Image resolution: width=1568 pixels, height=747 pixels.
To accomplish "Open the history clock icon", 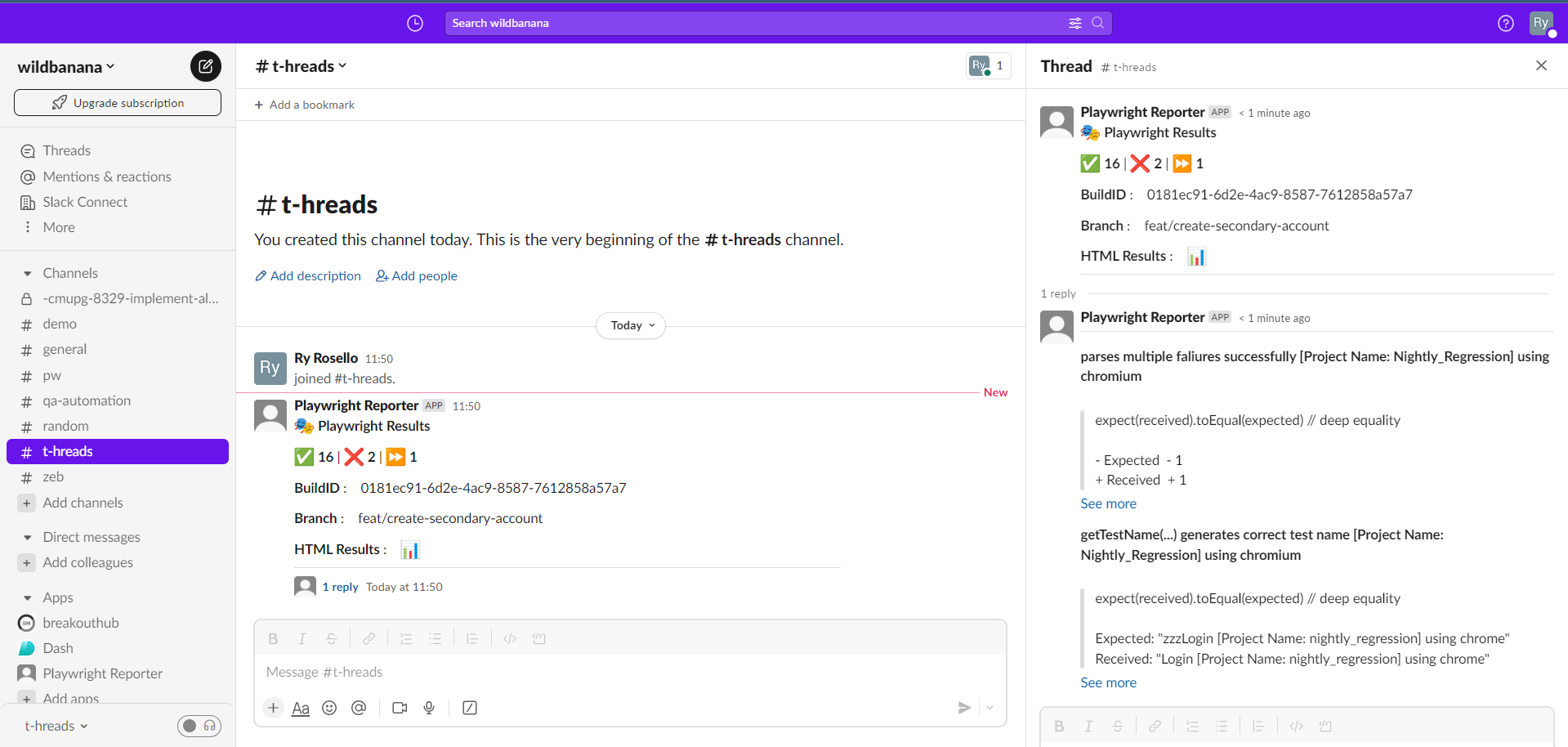I will pos(415,23).
